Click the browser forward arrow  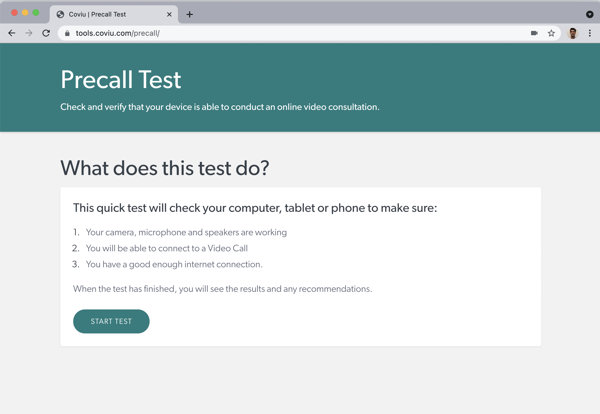(29, 33)
